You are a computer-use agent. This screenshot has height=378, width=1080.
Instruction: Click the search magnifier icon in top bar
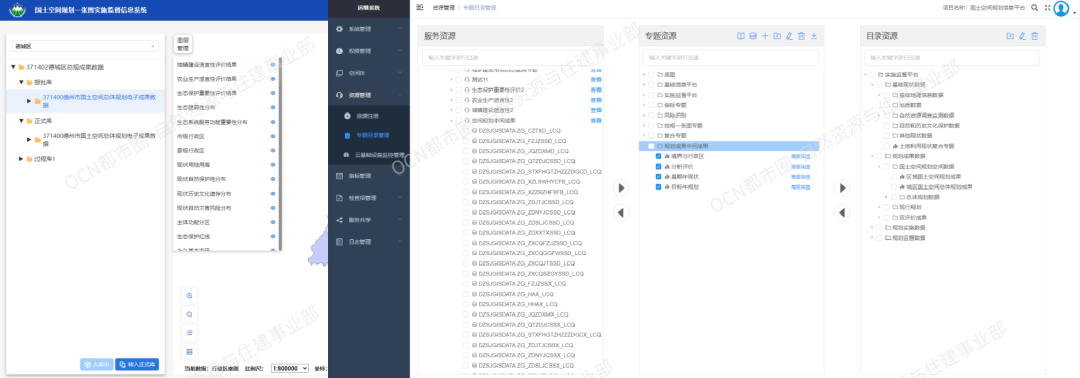click(1035, 7)
